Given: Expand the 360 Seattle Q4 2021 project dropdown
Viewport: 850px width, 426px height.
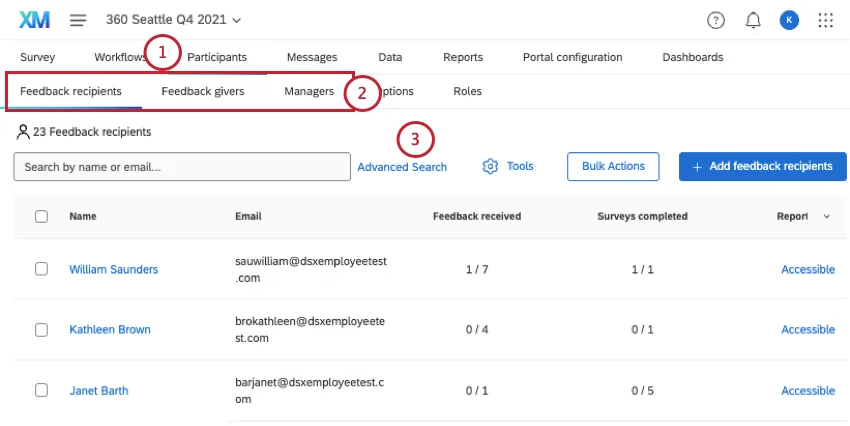Looking at the screenshot, I should tap(173, 20).
